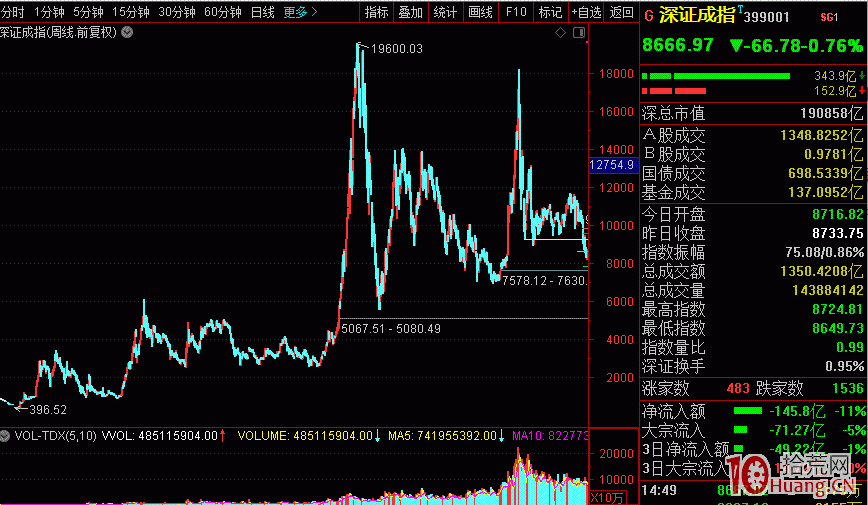Click the 标记 mark button
868x505 pixels.
[x=550, y=12]
